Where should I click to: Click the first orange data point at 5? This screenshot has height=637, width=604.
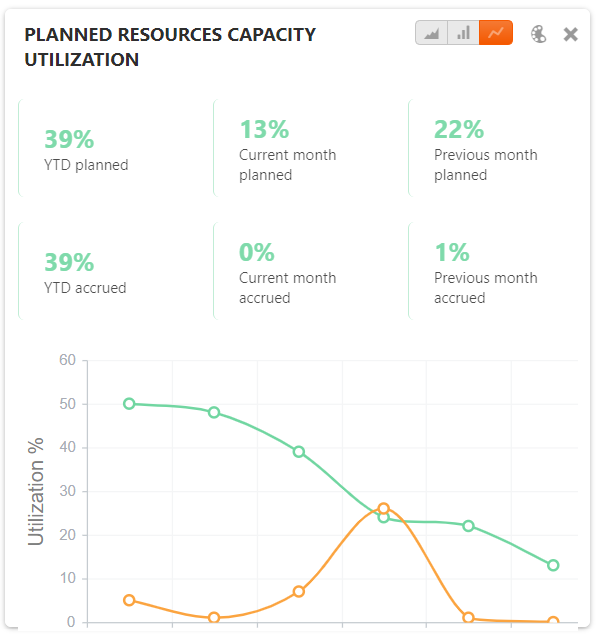pyautogui.click(x=129, y=600)
